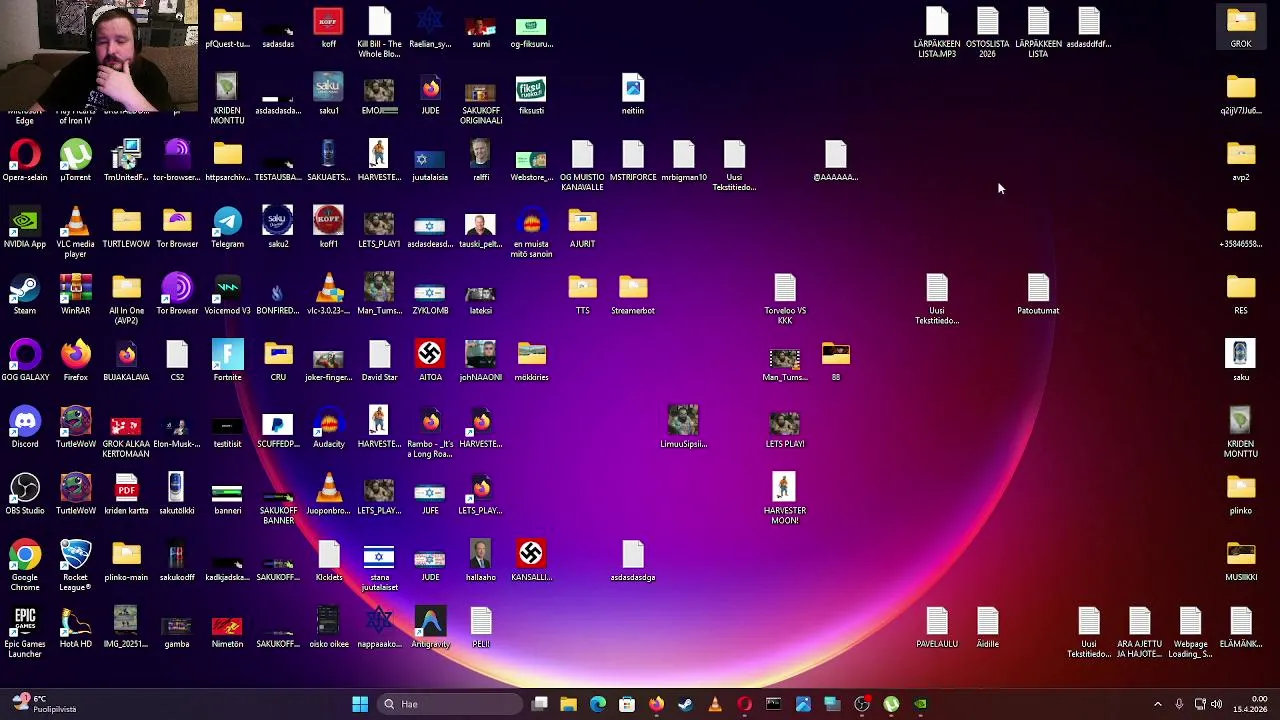
Task: Click the MSTRFORCE text file
Action: pyautogui.click(x=633, y=160)
